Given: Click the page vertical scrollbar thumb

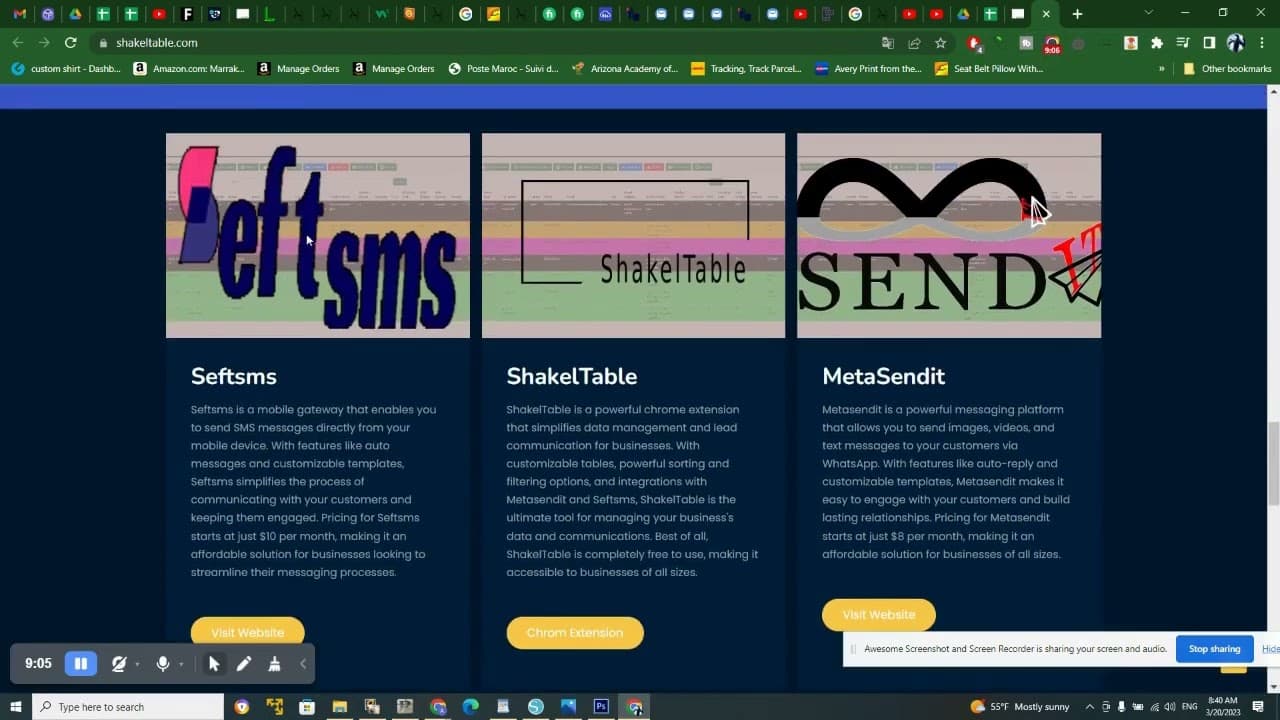Looking at the screenshot, I should click(x=1273, y=464).
